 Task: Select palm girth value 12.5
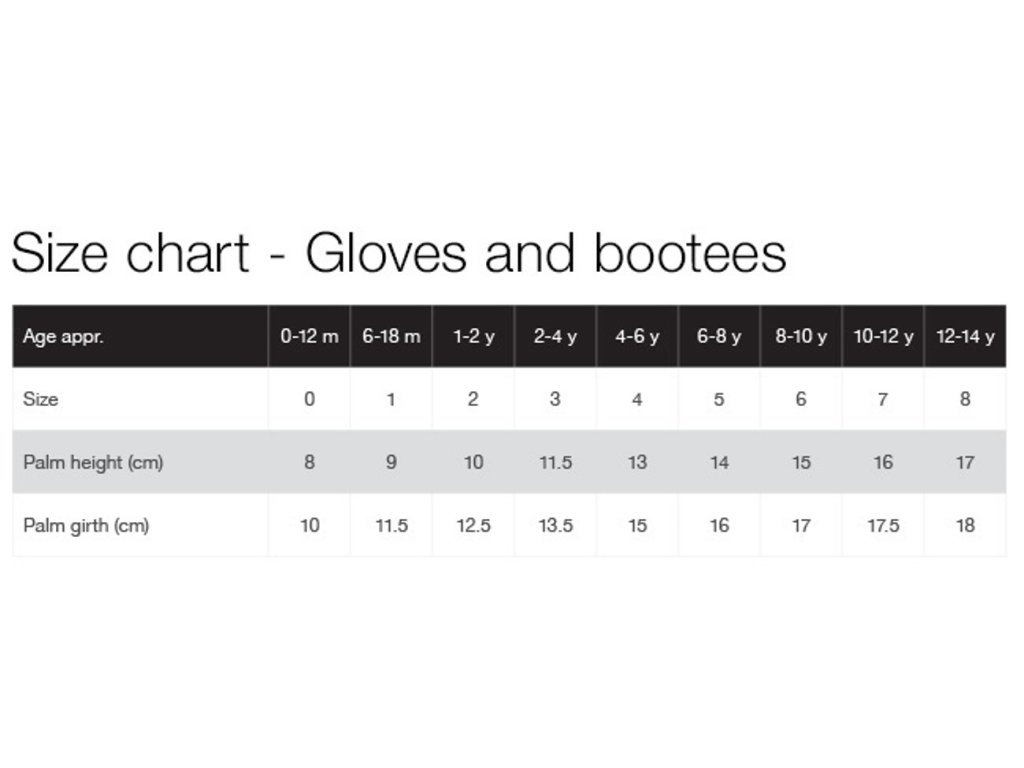[473, 525]
